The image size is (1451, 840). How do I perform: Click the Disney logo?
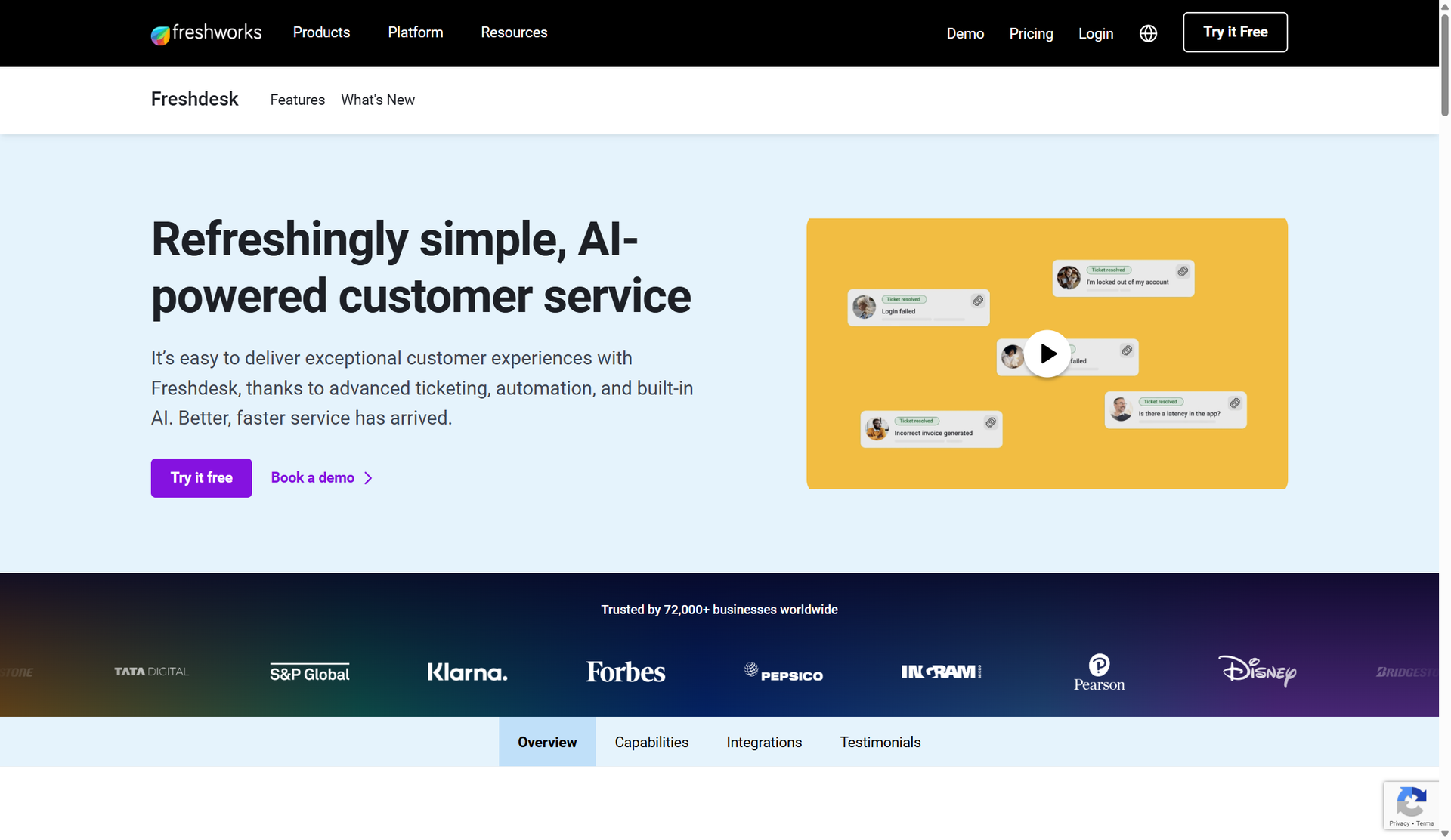(1257, 672)
